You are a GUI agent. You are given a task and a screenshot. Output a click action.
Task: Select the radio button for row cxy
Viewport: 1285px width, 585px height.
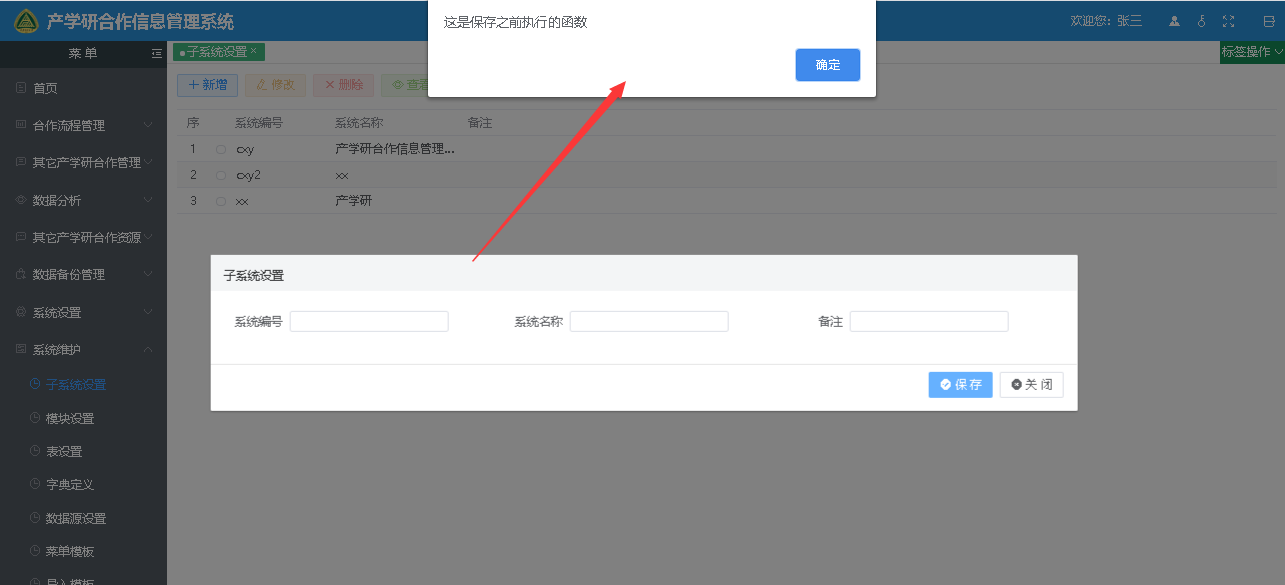pos(221,149)
